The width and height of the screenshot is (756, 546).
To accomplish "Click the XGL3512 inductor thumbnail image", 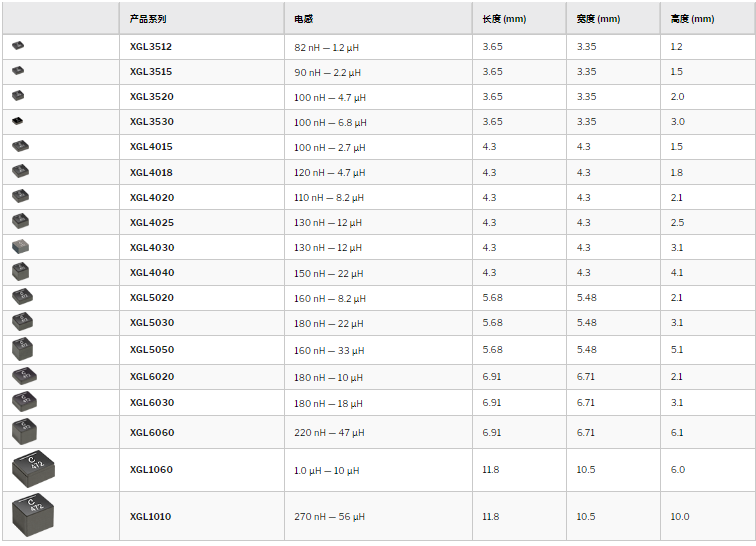I will point(18,46).
